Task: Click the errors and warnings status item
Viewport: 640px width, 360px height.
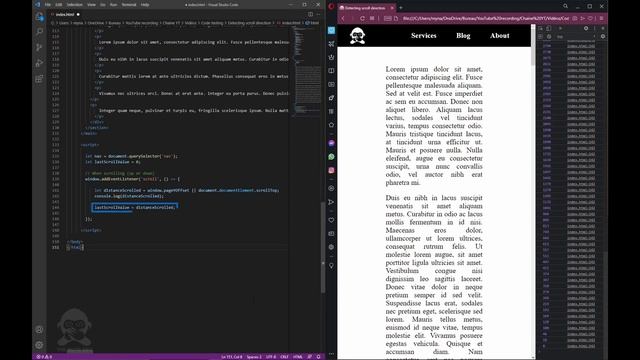Action: click(x=44, y=357)
